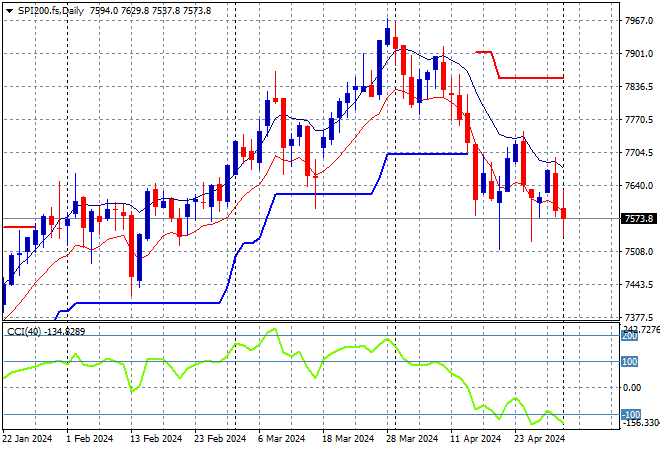This screenshot has height=450, width=660.
Task: Select the 7443.5 price axis label
Action: pyautogui.click(x=639, y=285)
